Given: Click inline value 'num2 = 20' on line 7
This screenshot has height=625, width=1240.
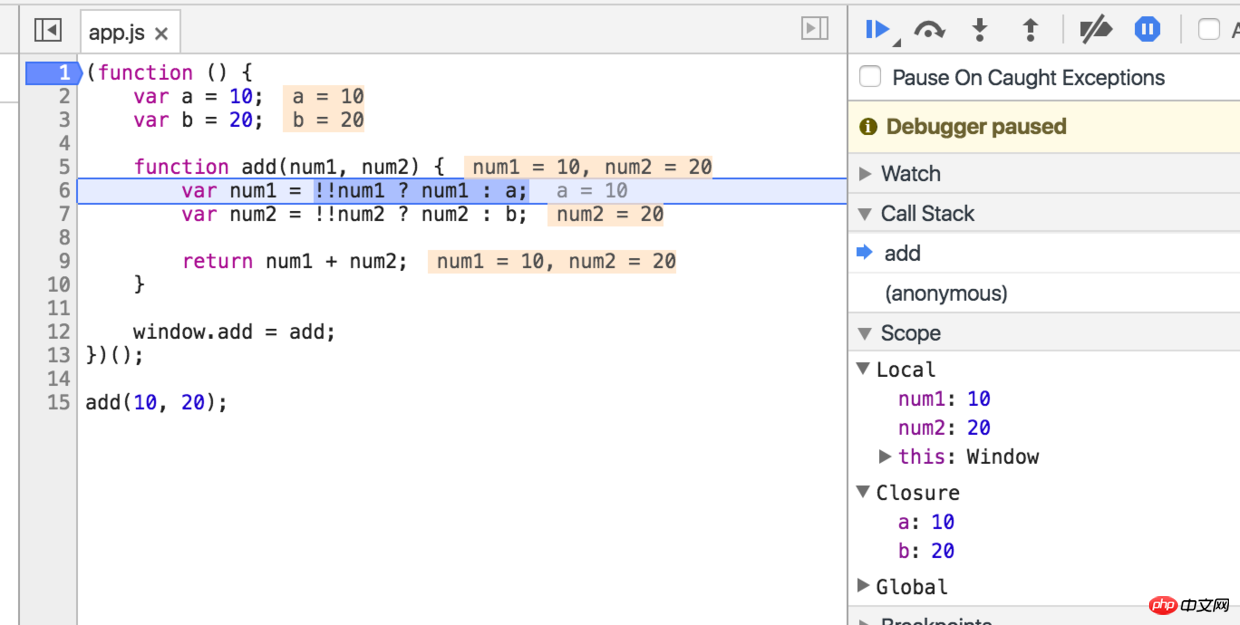Looking at the screenshot, I should click(x=606, y=214).
